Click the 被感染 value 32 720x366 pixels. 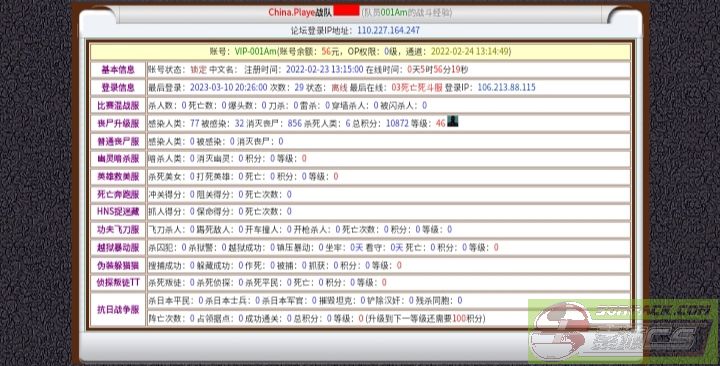pos(239,124)
